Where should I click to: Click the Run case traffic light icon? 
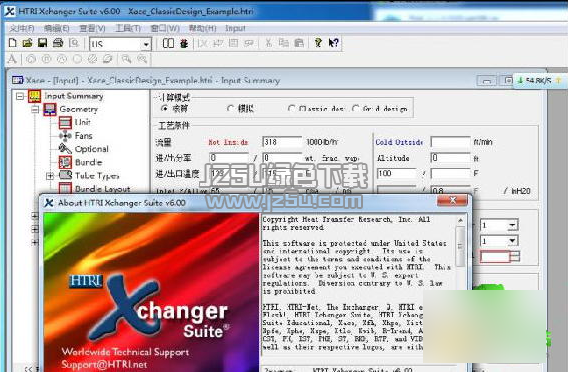tap(184, 43)
